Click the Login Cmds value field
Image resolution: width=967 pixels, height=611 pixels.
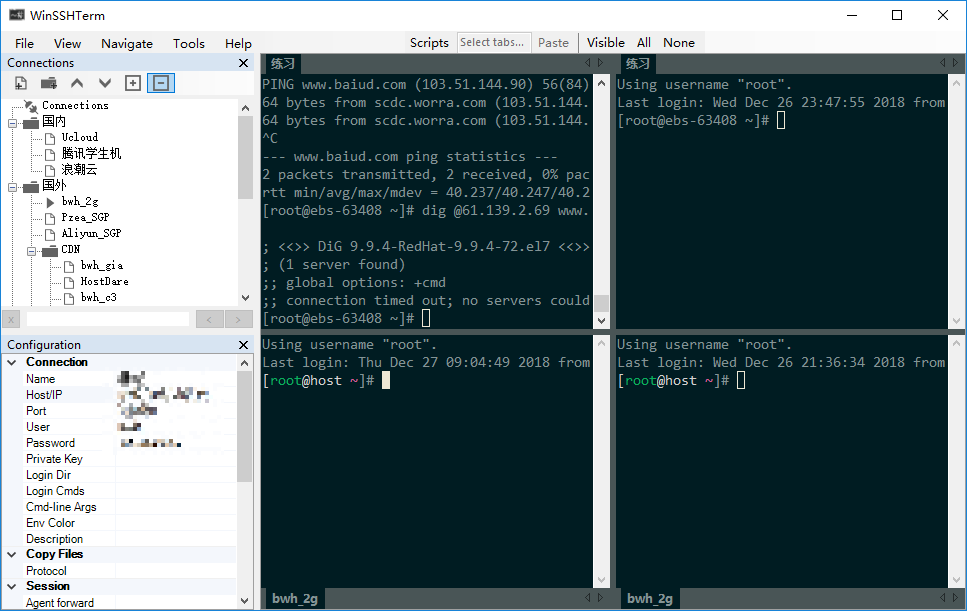coord(176,491)
